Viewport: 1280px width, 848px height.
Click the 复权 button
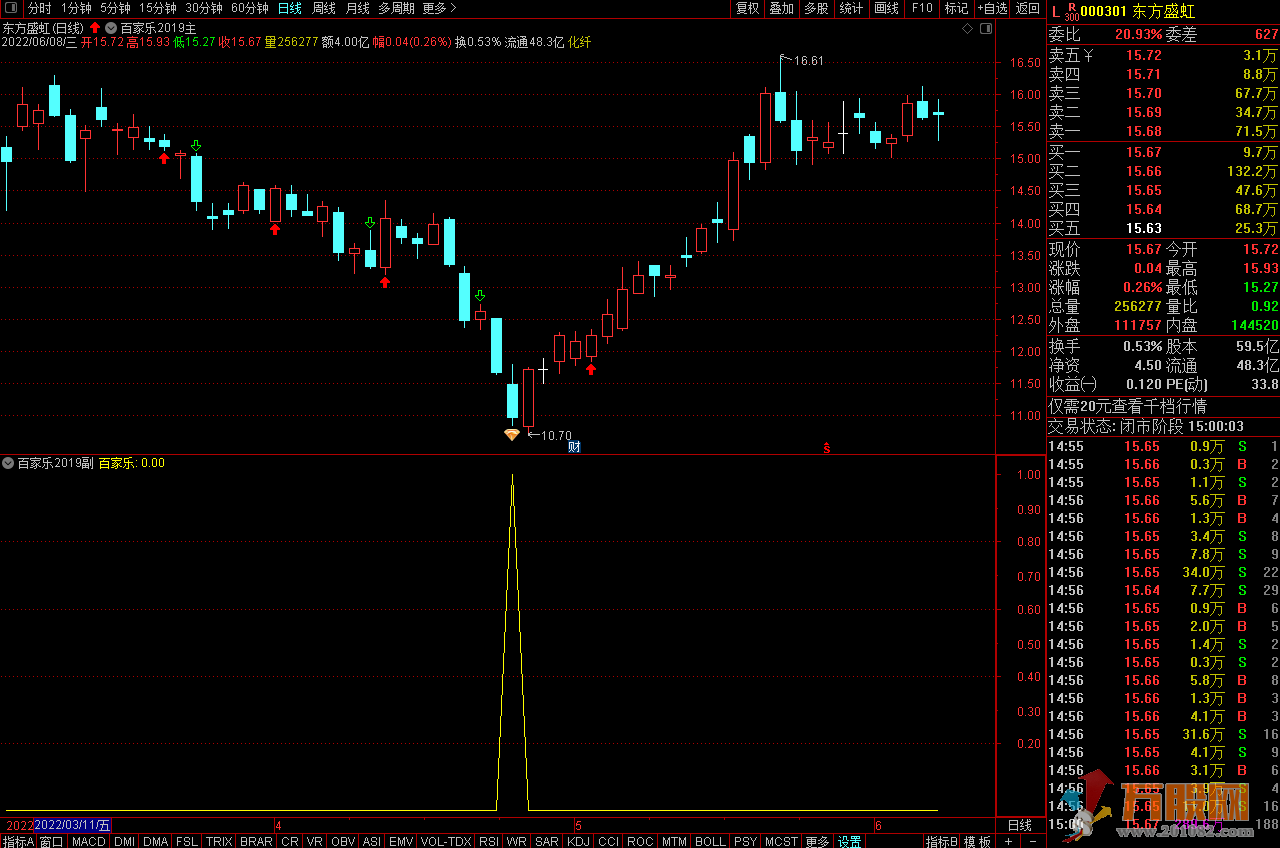(747, 8)
